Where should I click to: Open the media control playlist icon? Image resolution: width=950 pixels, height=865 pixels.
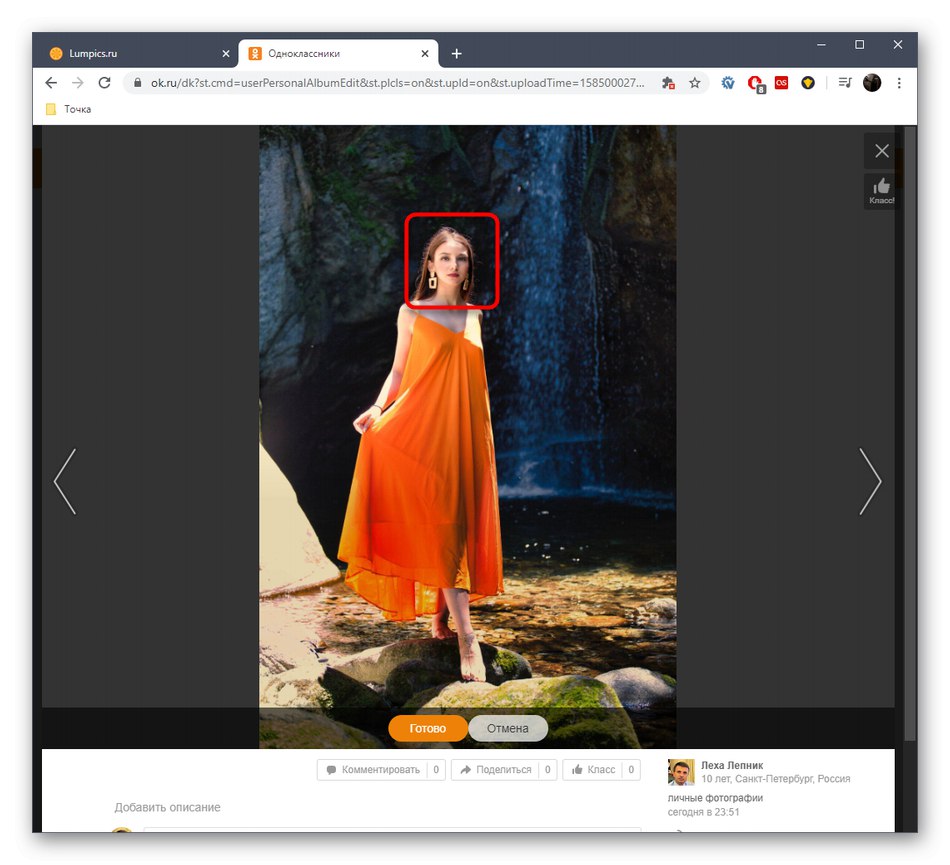[845, 83]
